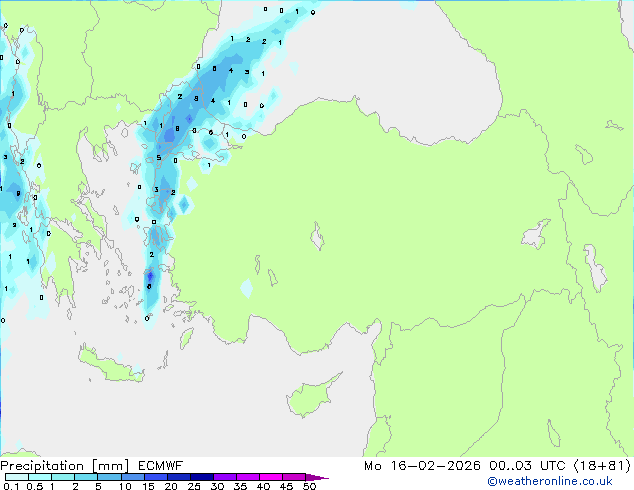Click the '0.5' legend value
634x490 pixels.
(x=34, y=486)
